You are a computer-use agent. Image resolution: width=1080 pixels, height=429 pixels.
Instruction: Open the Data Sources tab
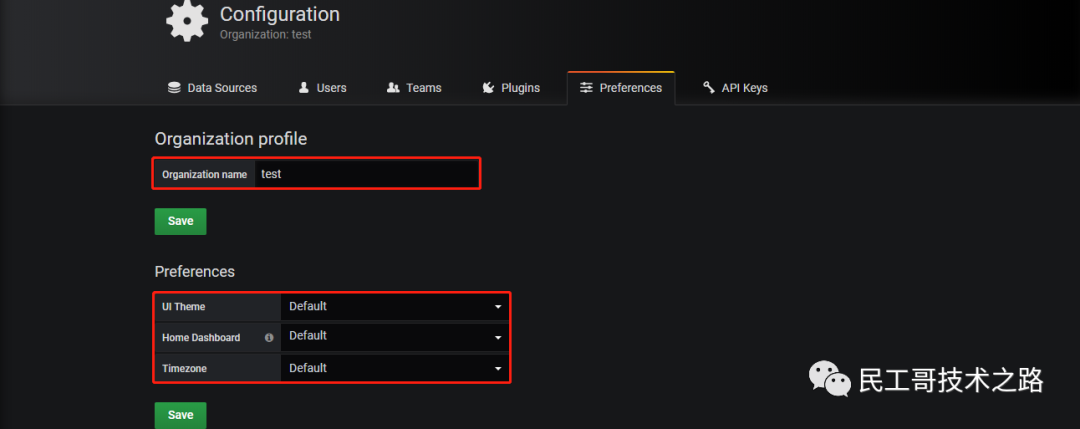[213, 88]
